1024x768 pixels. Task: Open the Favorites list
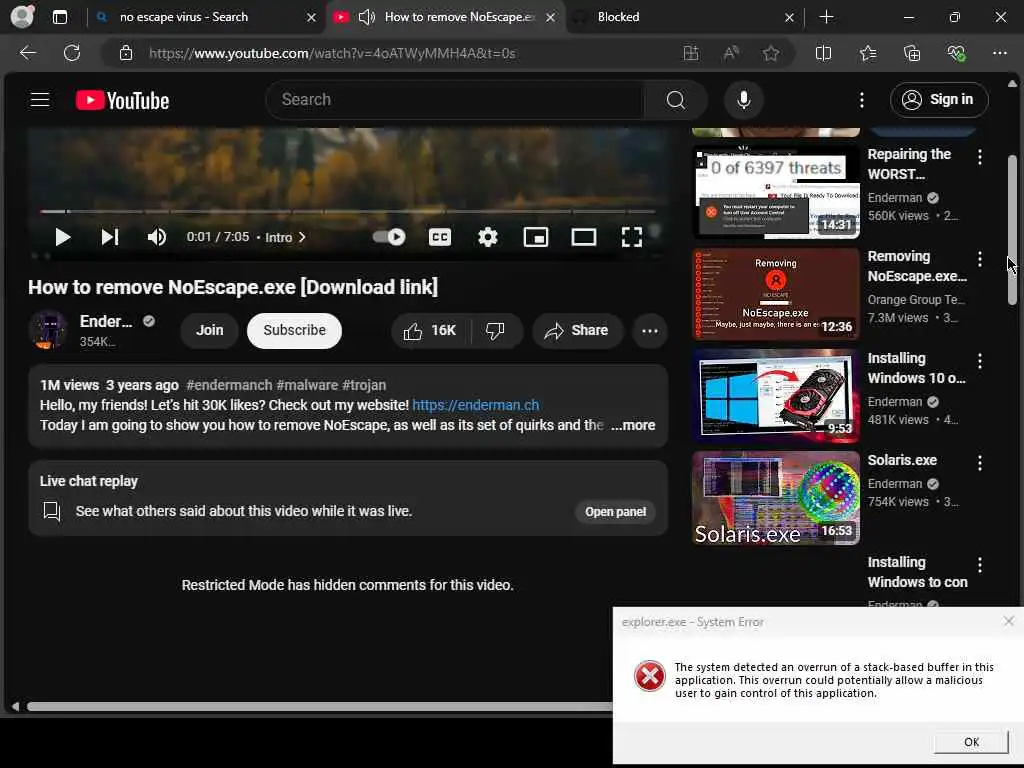[868, 53]
